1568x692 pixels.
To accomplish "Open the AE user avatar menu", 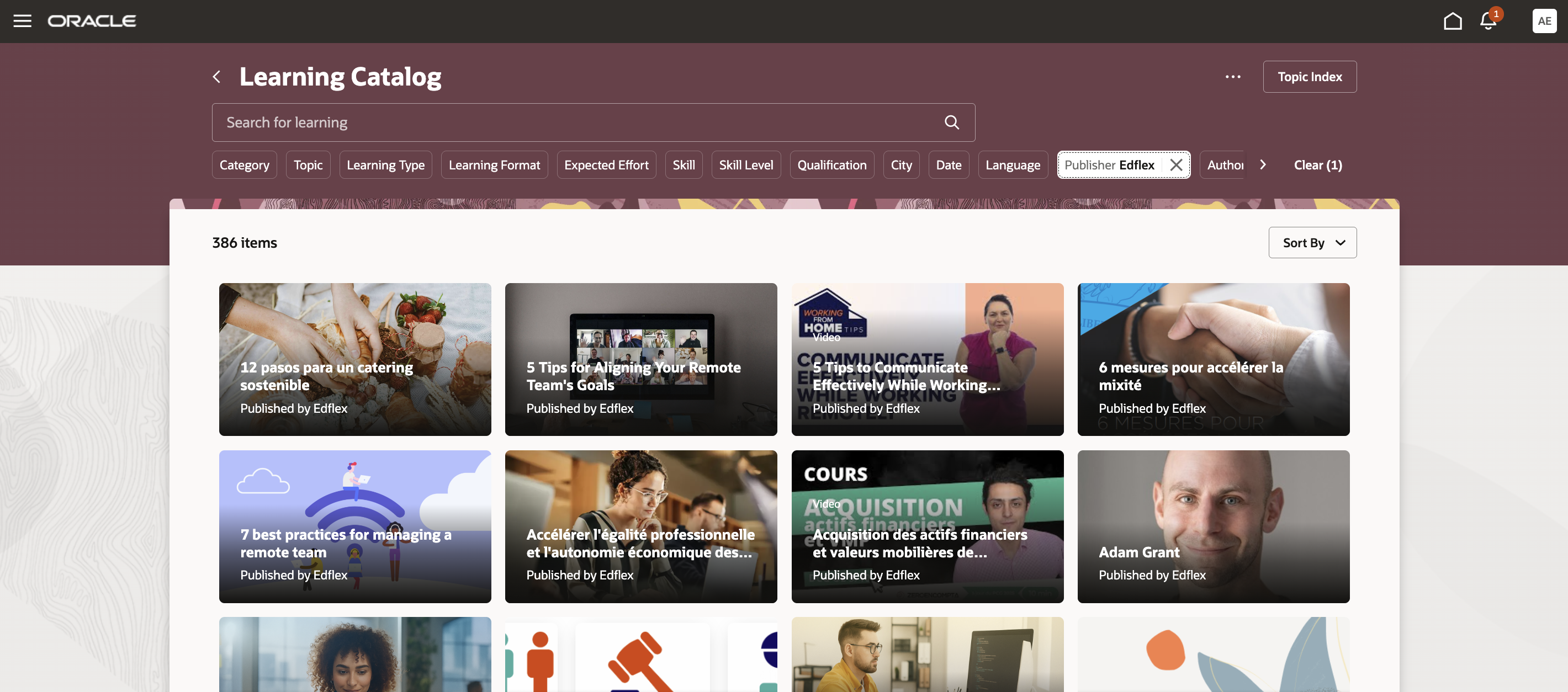I will 1544,22.
